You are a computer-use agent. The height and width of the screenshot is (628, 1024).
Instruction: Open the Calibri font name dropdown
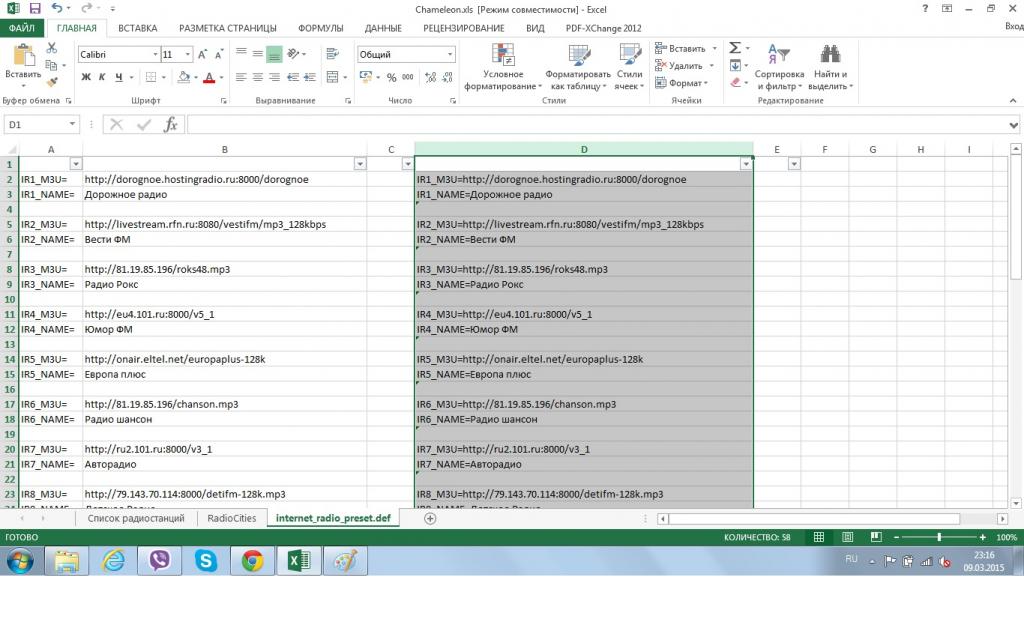tap(155, 54)
